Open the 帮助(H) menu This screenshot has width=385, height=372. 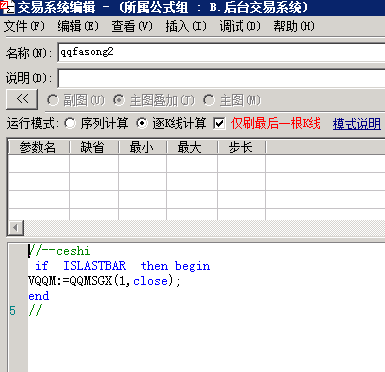(294, 26)
